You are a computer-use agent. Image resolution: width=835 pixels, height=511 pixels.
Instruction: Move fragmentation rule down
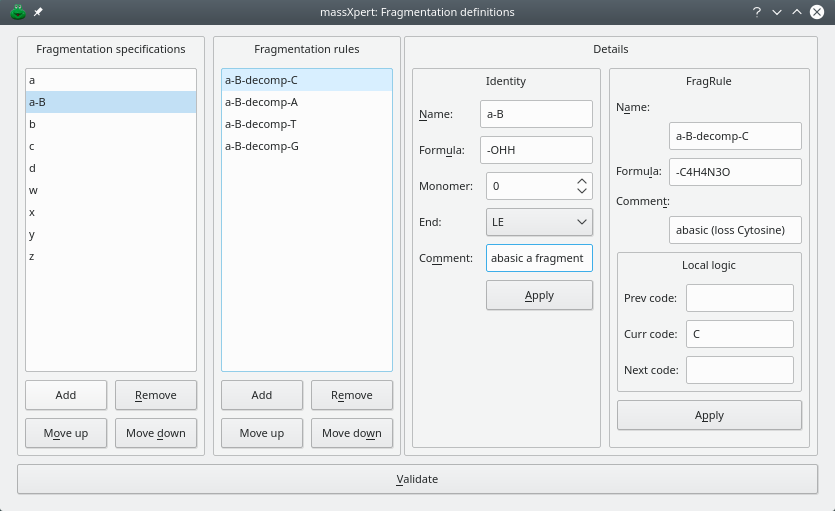pos(351,433)
